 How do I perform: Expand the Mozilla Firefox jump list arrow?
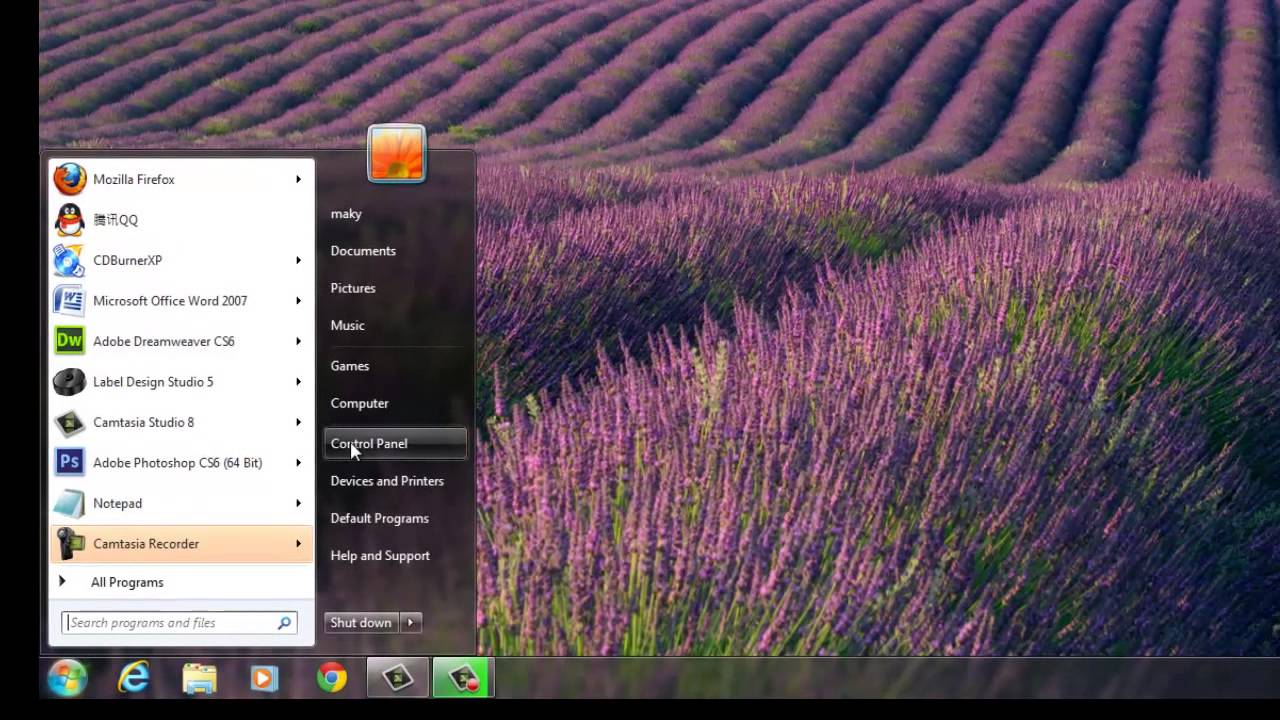pyautogui.click(x=298, y=179)
